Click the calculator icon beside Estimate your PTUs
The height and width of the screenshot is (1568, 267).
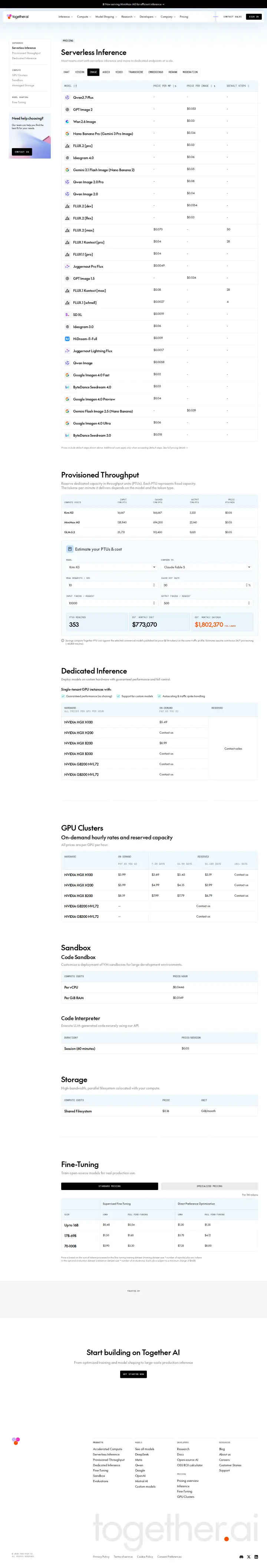[70, 549]
